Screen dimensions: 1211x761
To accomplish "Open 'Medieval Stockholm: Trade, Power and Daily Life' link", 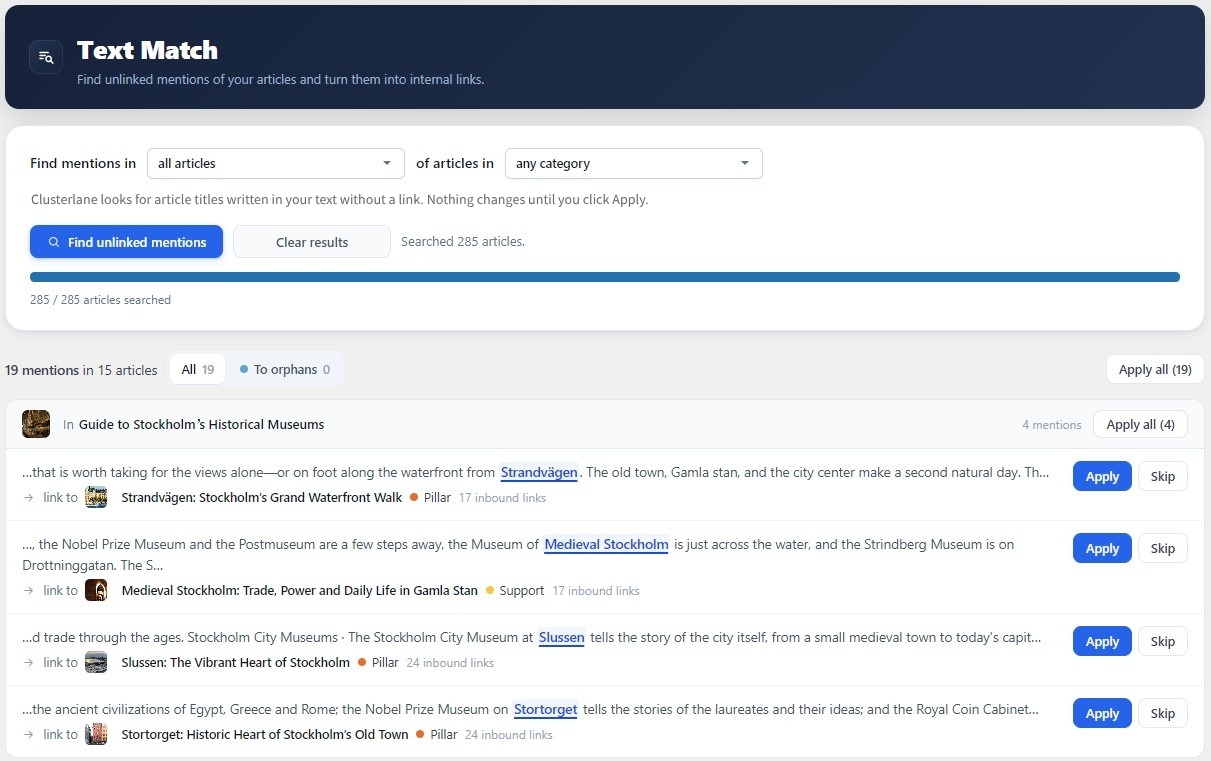I will [x=300, y=590].
